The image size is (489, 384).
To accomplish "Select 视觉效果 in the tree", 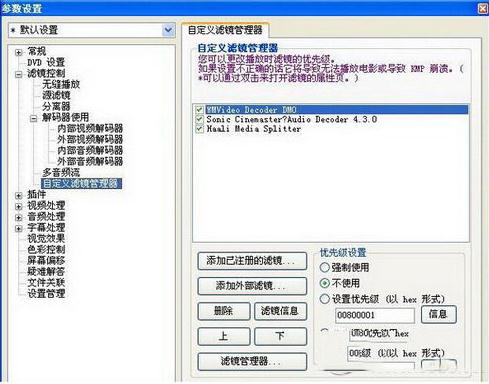I will tap(46, 238).
